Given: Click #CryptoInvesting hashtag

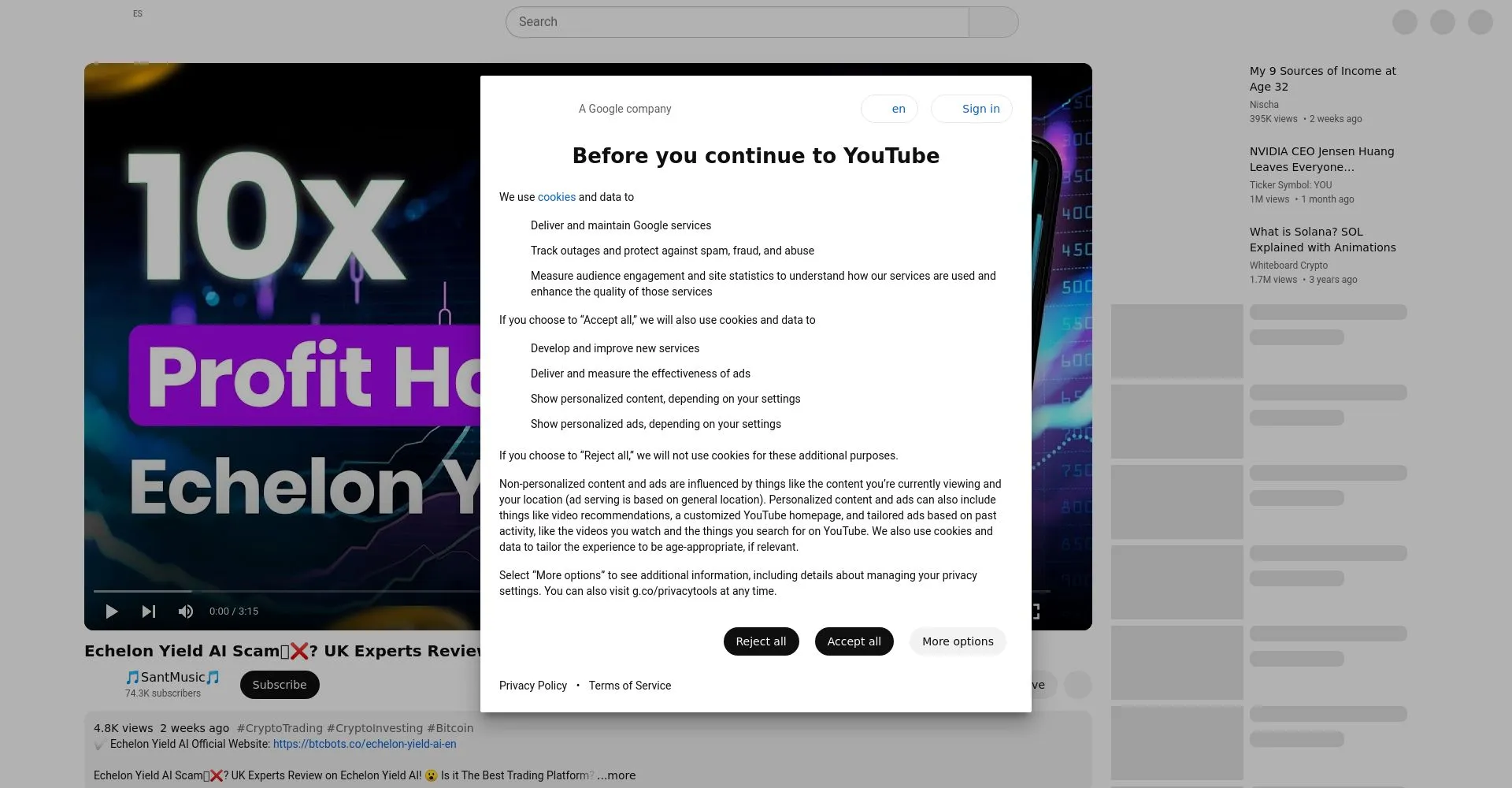Looking at the screenshot, I should [374, 728].
